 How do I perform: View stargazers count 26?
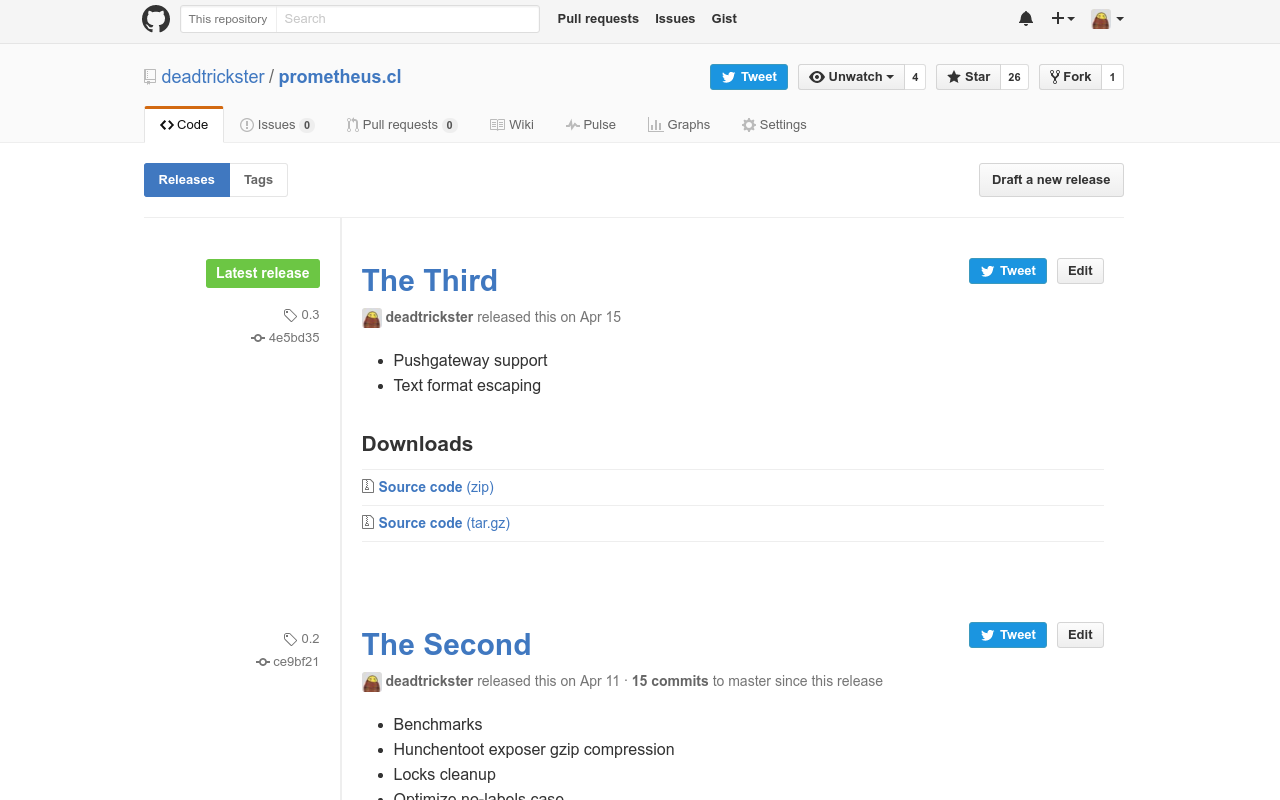point(1014,77)
